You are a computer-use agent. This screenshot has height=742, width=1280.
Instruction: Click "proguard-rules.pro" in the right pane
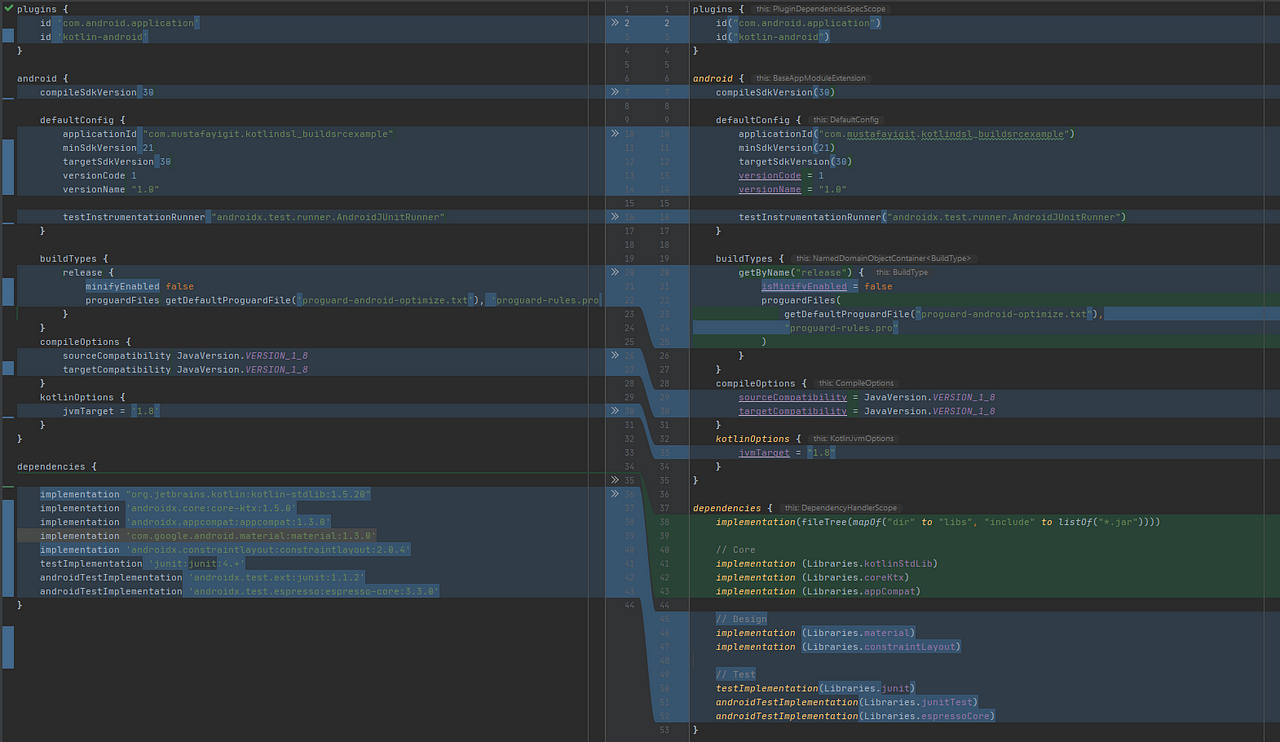click(842, 328)
